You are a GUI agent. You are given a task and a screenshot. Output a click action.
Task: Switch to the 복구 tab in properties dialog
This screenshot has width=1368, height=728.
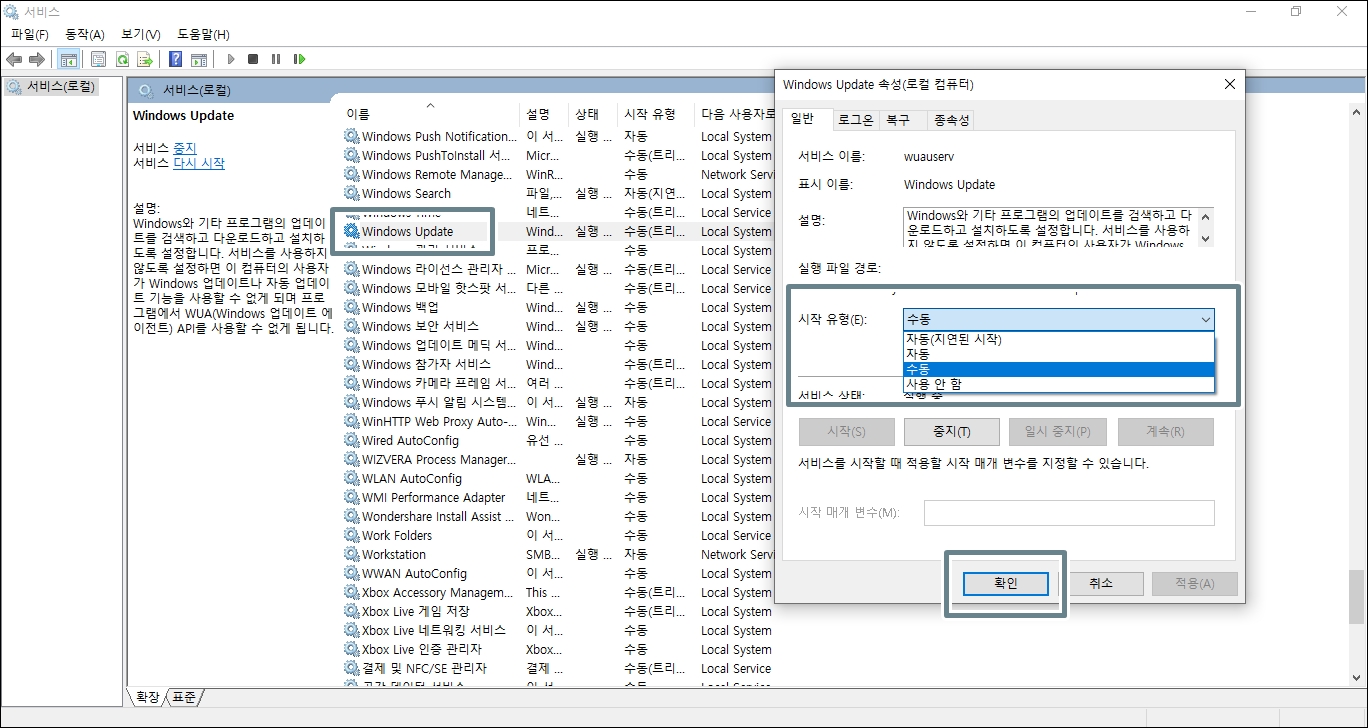[898, 120]
